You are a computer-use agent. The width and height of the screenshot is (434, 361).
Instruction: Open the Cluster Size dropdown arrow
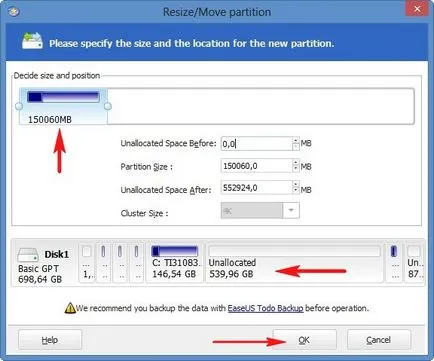click(x=291, y=210)
